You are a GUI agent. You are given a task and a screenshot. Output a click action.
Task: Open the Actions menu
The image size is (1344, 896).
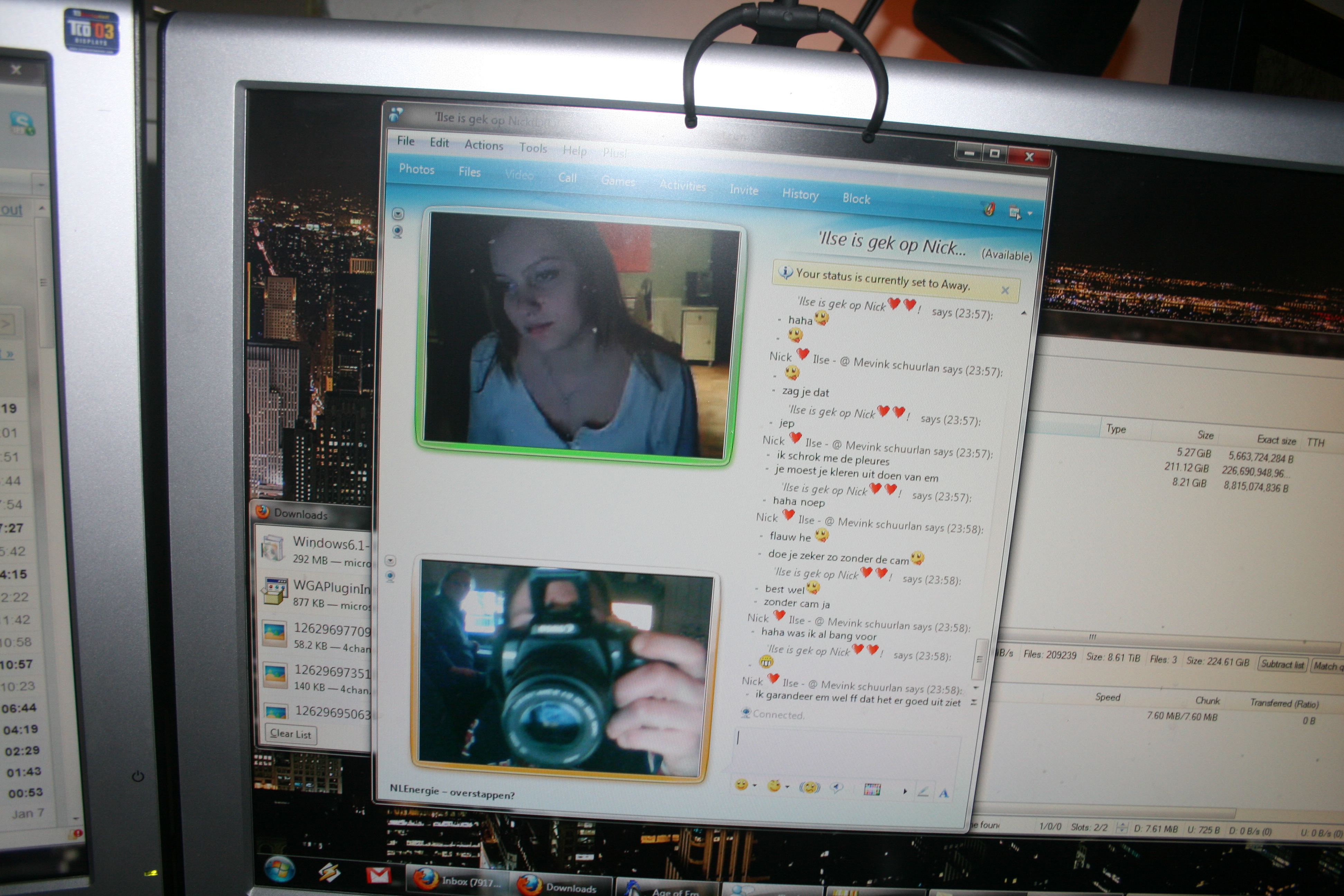tap(483, 145)
